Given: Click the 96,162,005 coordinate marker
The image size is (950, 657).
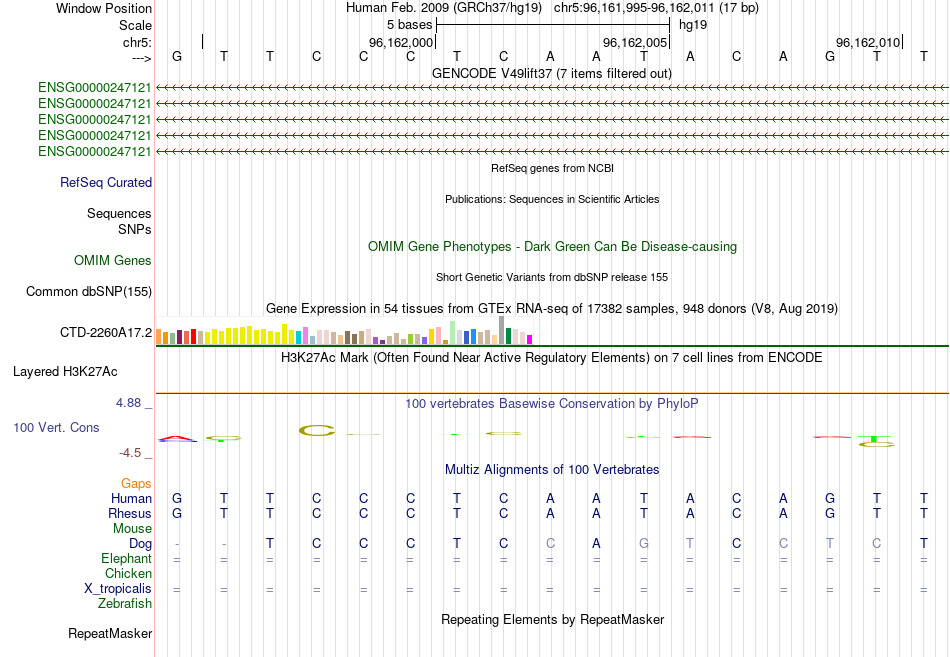Looking at the screenshot, I should [x=635, y=42].
